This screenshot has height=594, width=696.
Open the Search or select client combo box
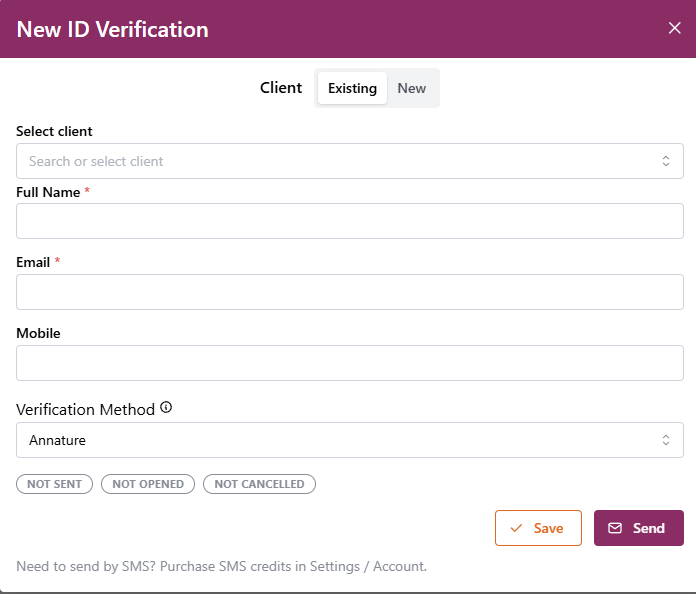click(x=340, y=161)
